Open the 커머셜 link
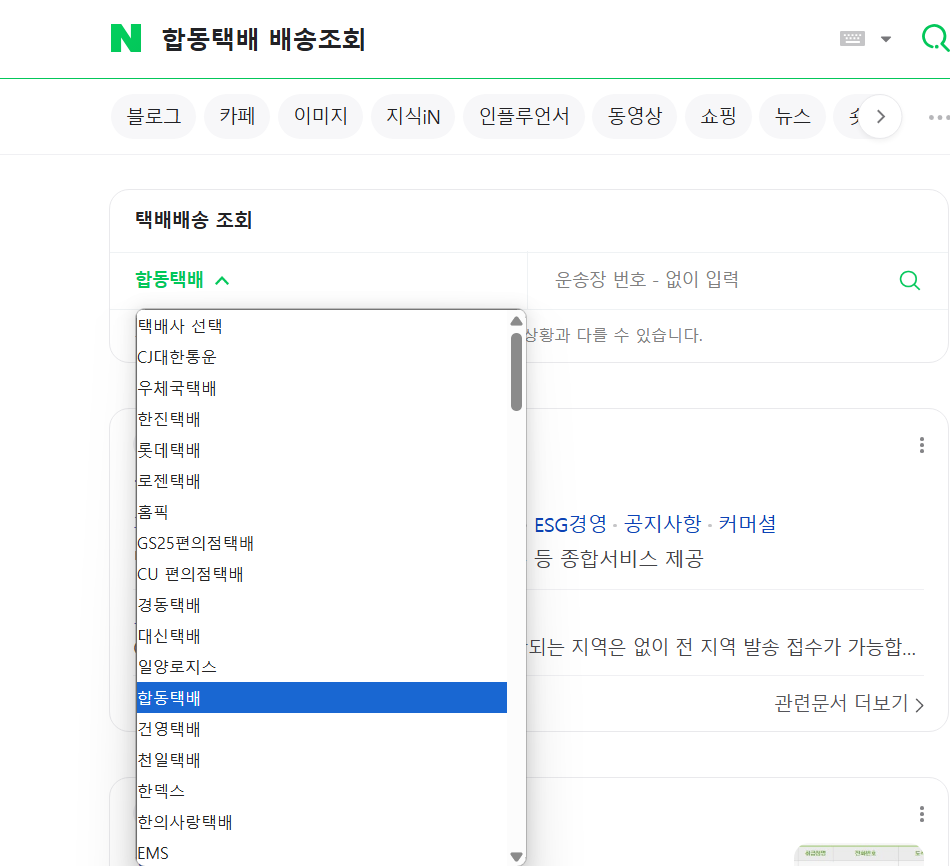Image resolution: width=950 pixels, height=866 pixels. [x=747, y=524]
